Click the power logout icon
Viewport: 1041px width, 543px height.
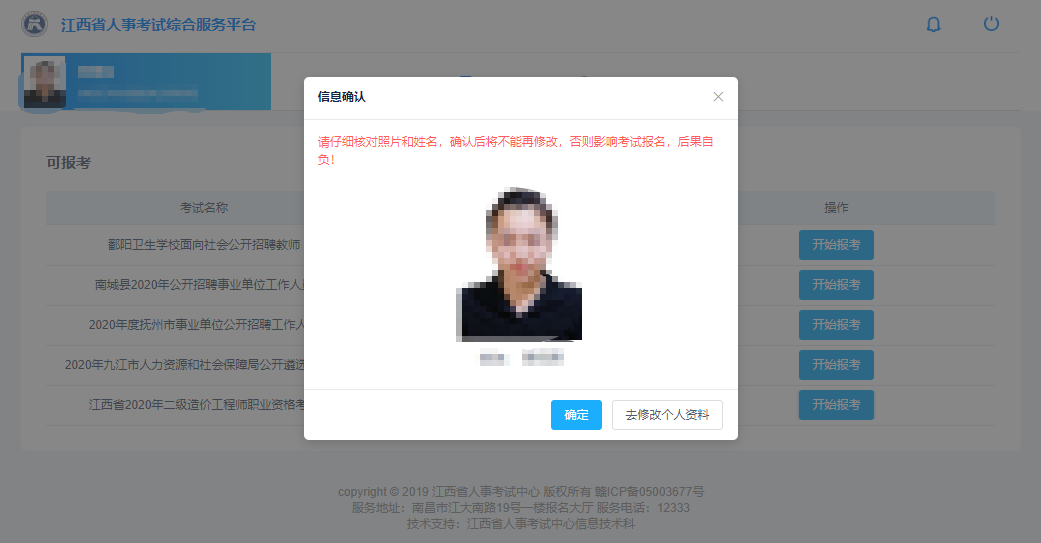[991, 24]
